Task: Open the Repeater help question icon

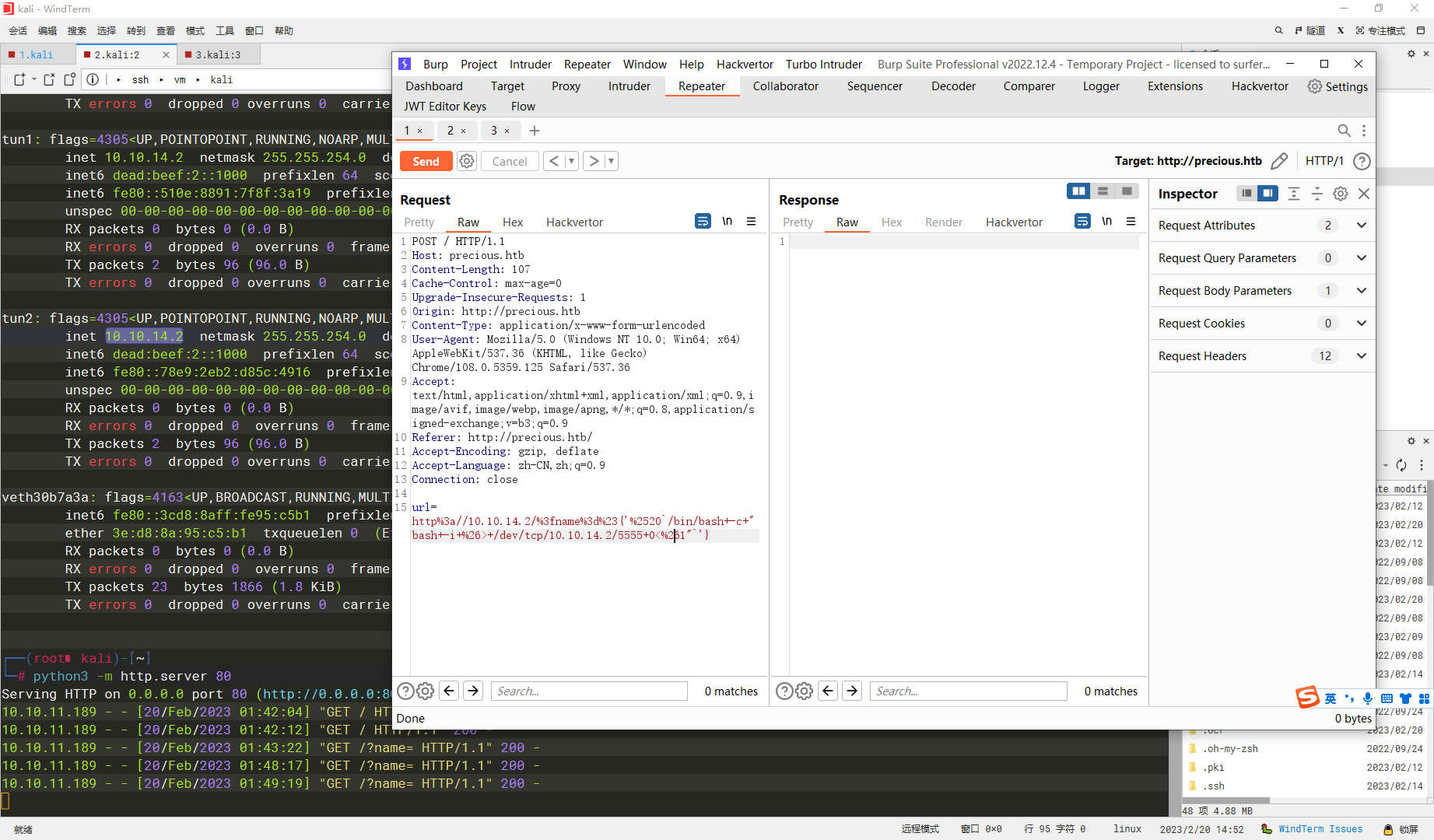Action: pos(1362,161)
